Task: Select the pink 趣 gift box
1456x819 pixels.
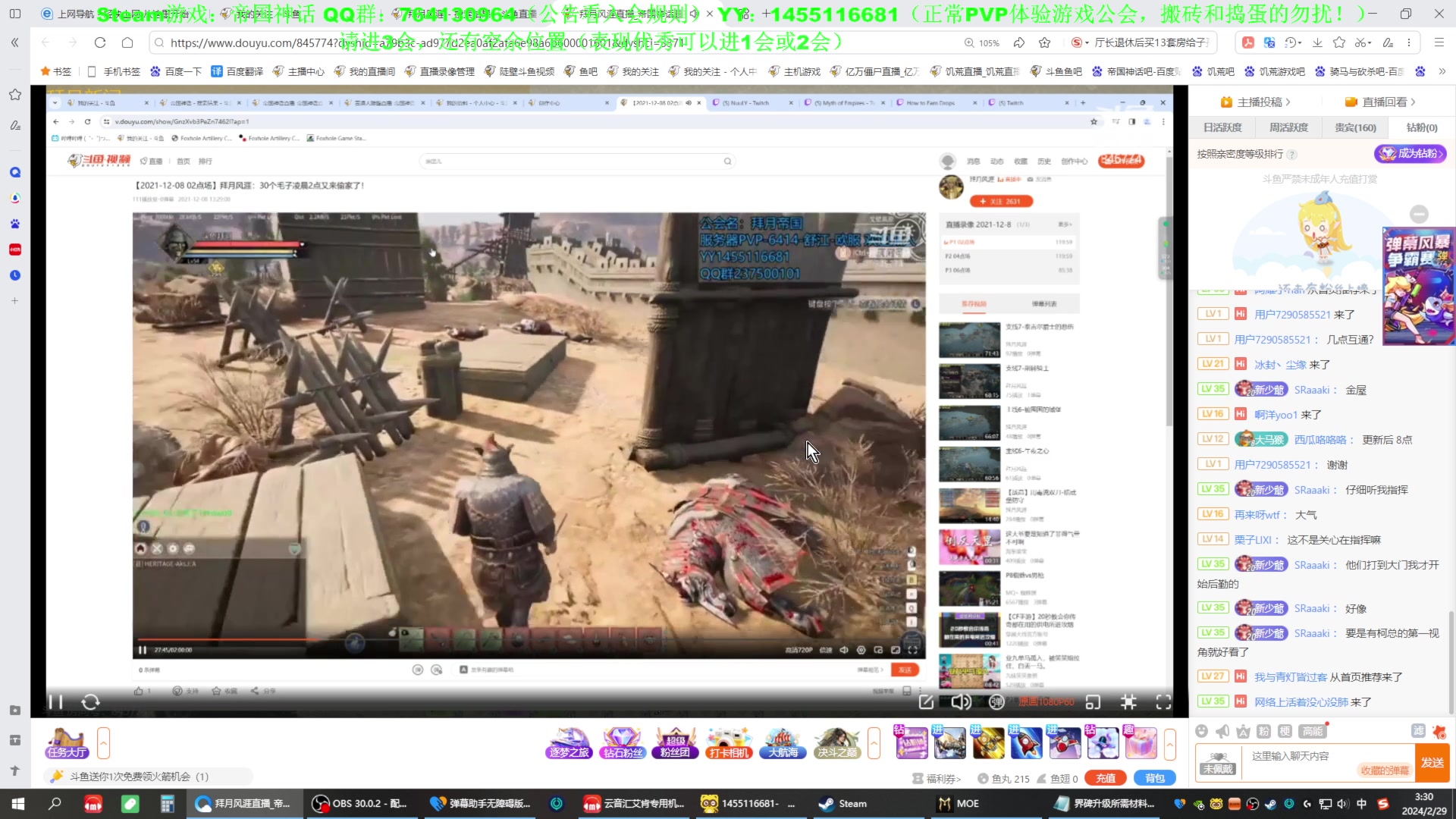Action: [x=1140, y=743]
